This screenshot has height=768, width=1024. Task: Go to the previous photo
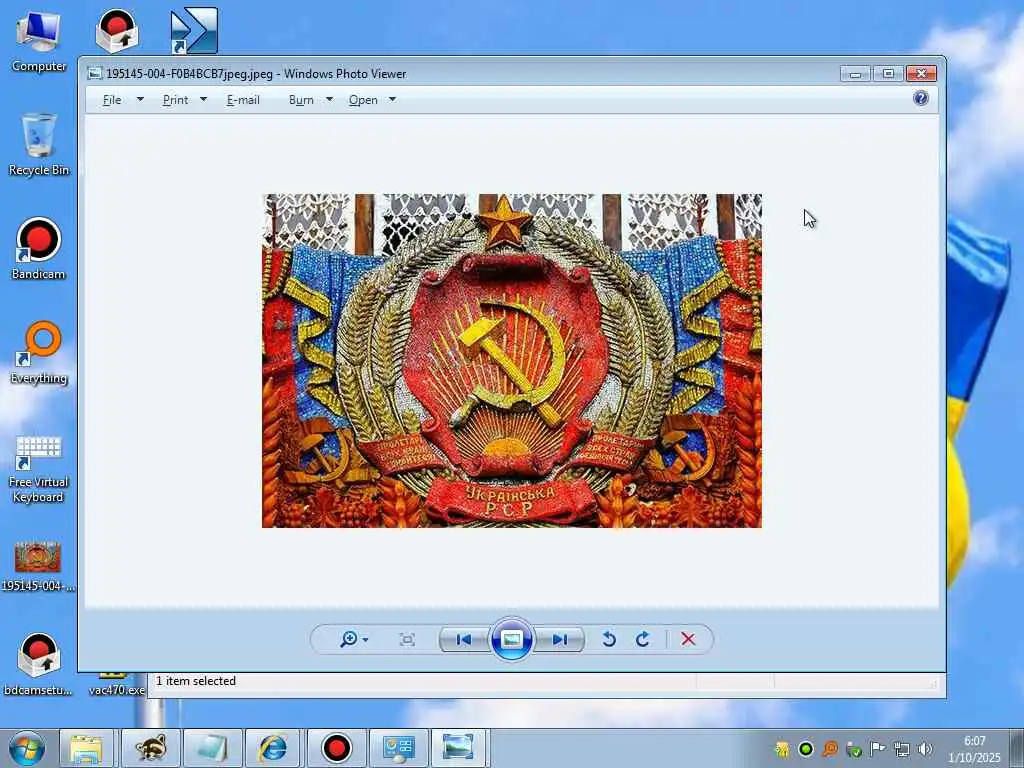pyautogui.click(x=464, y=639)
